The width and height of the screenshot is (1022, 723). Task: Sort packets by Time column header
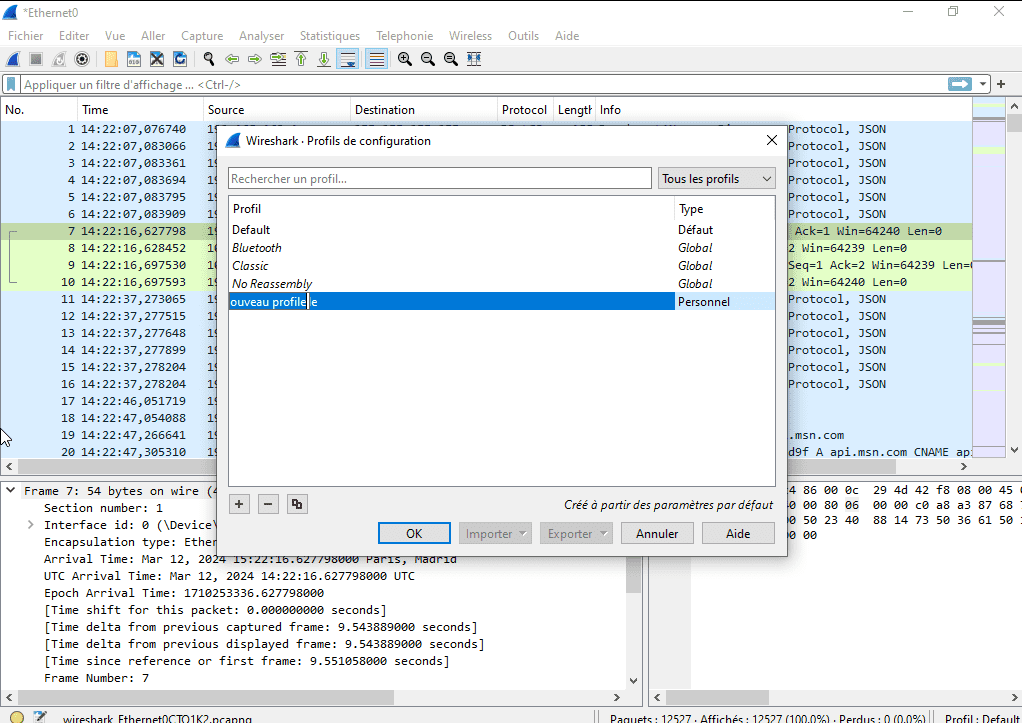tap(140, 110)
